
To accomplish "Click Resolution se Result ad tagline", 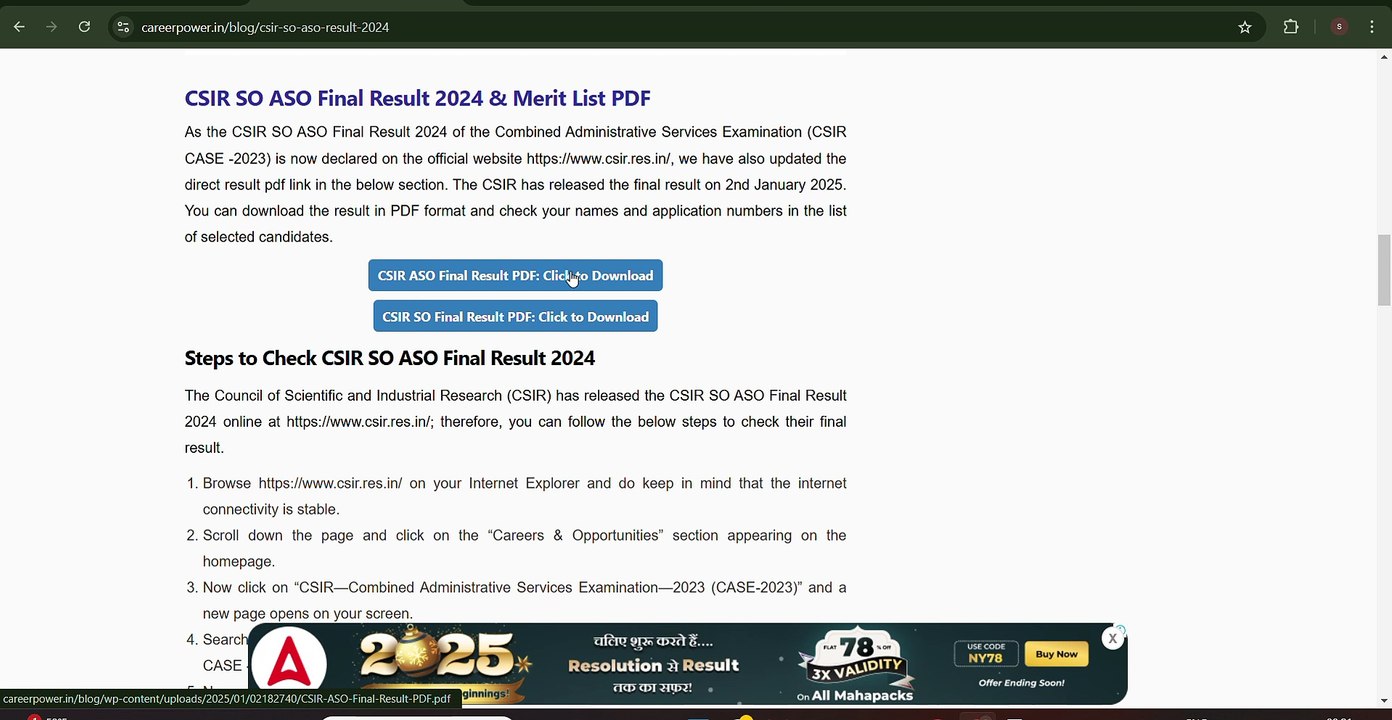I will coord(653,665).
